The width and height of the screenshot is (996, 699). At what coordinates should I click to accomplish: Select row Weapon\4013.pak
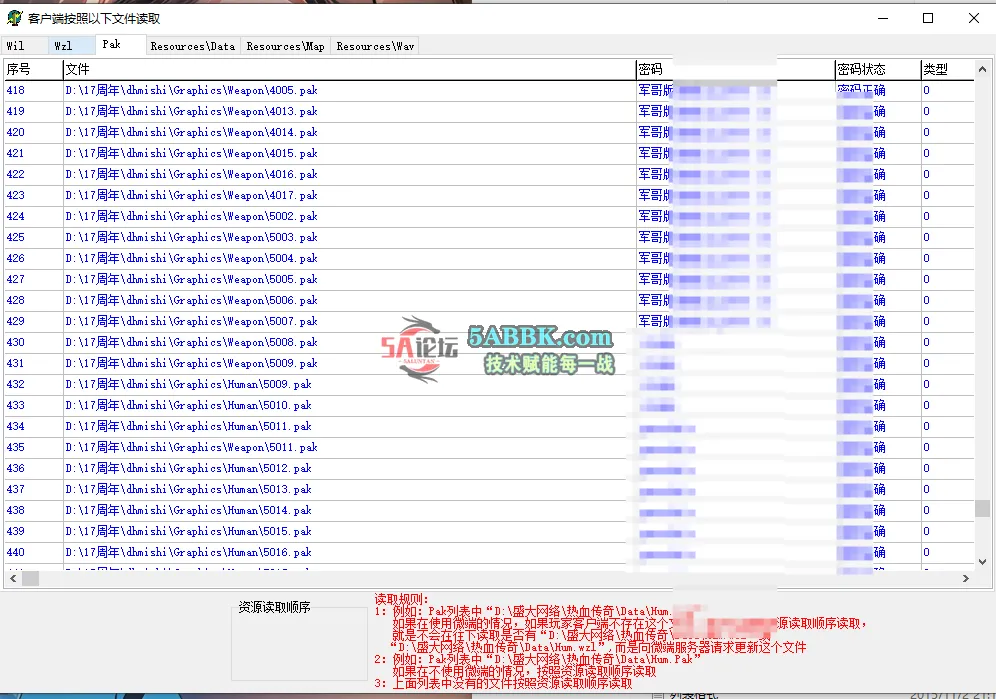tap(489, 111)
